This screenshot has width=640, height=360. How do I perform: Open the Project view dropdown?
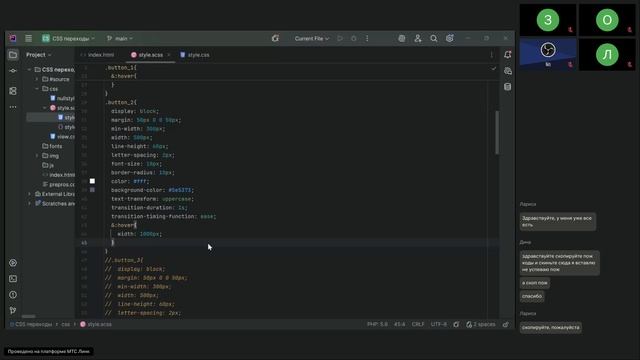(x=39, y=55)
